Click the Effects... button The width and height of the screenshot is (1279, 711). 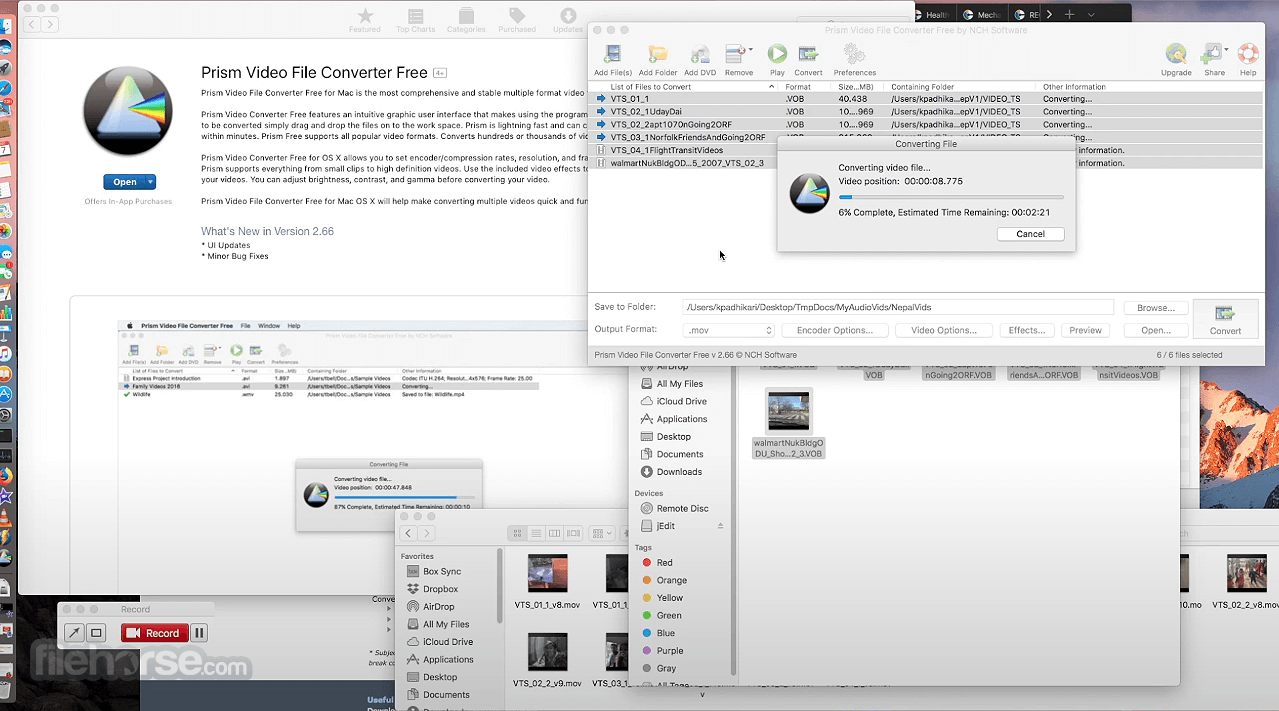1027,330
